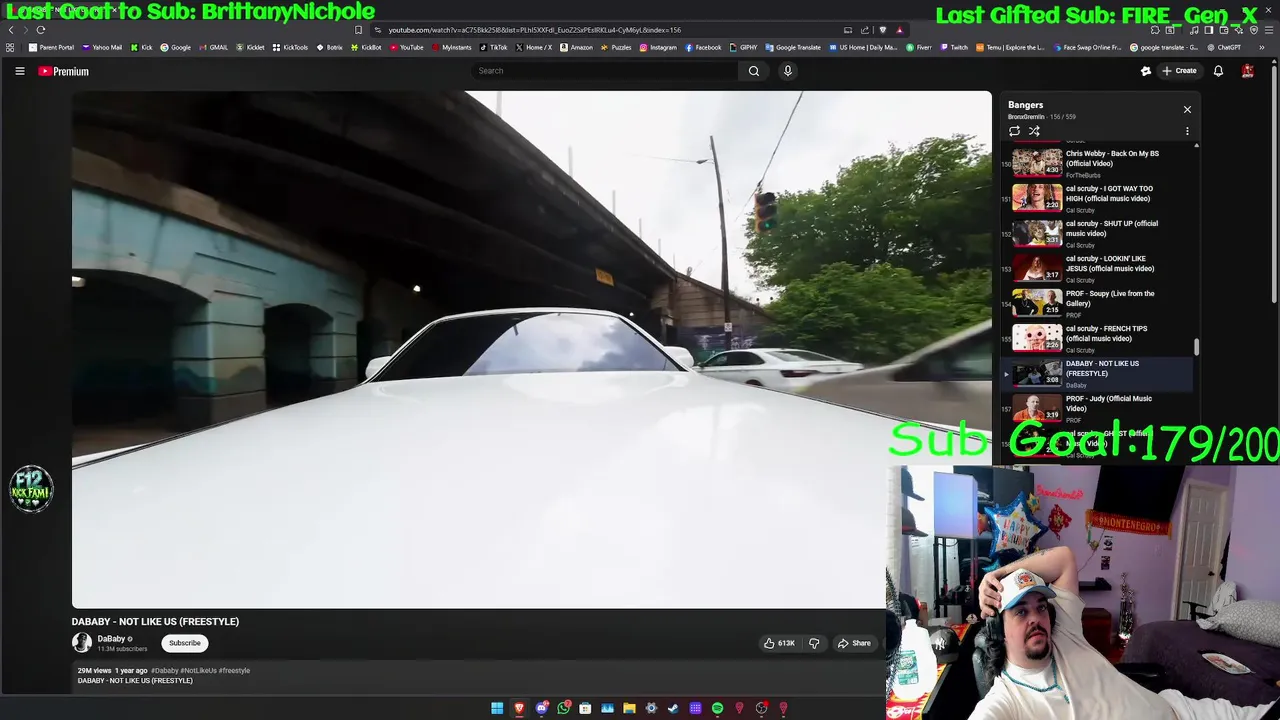Click the browser address bar URL
Image resolution: width=1280 pixels, height=720 pixels.
pos(535,30)
